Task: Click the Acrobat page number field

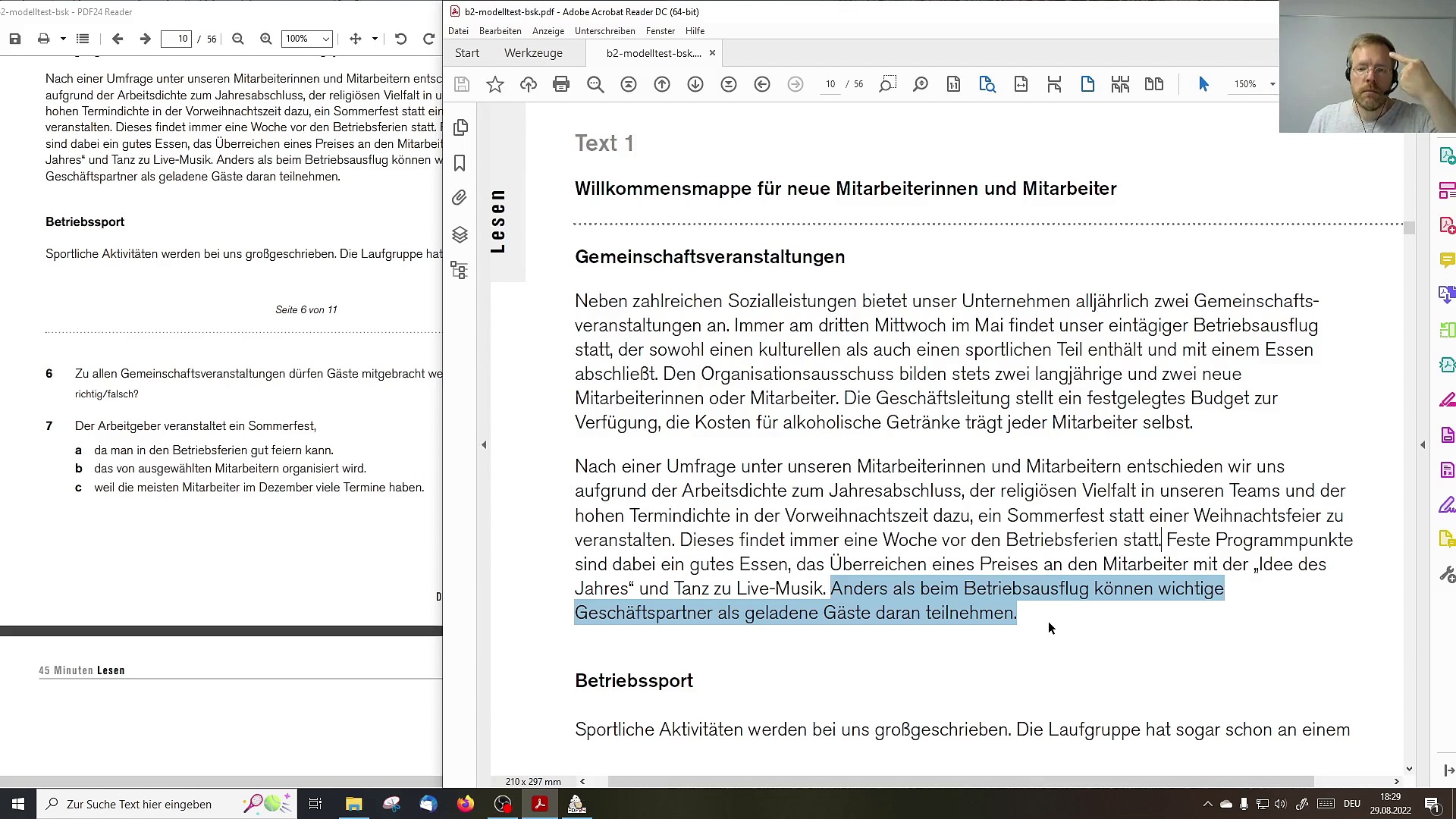Action: (x=830, y=84)
